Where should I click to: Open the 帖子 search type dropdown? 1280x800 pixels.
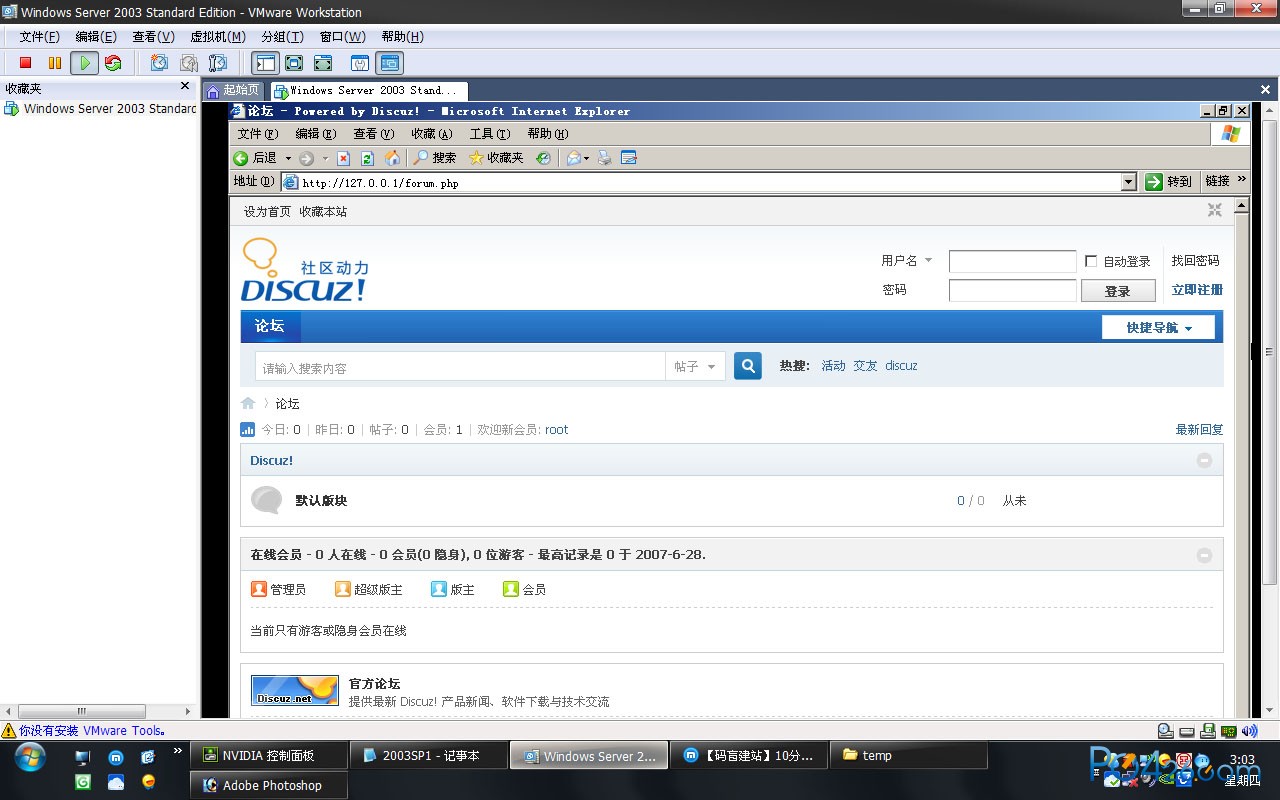[695, 367]
